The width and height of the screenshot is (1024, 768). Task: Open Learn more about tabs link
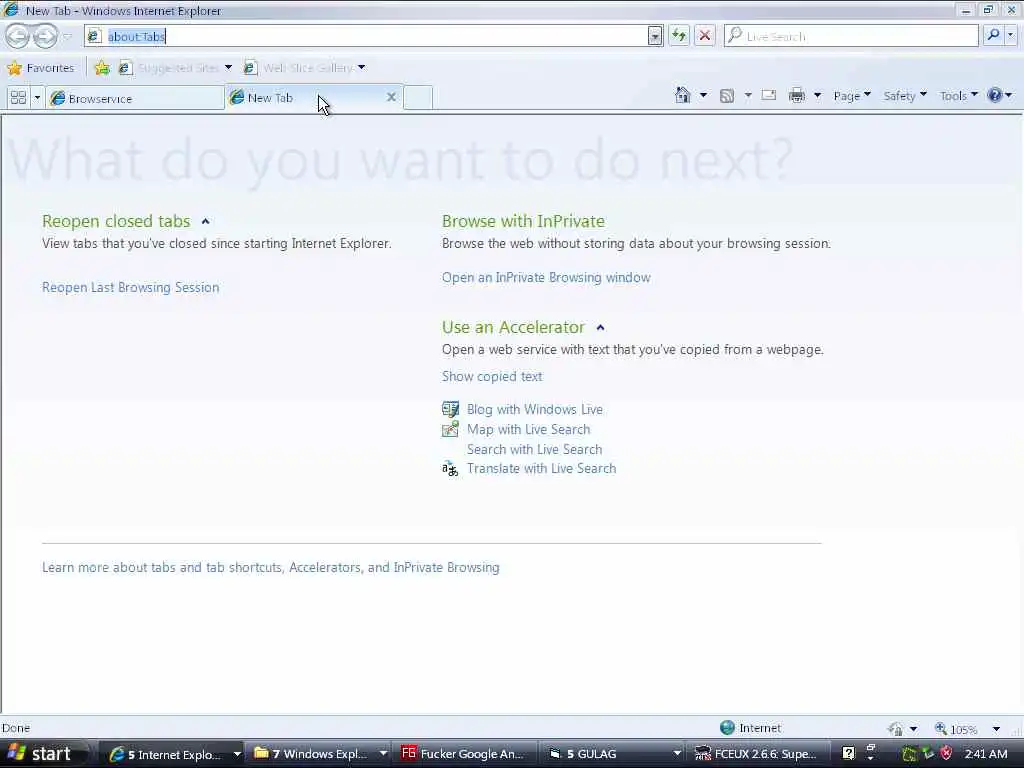(x=270, y=568)
